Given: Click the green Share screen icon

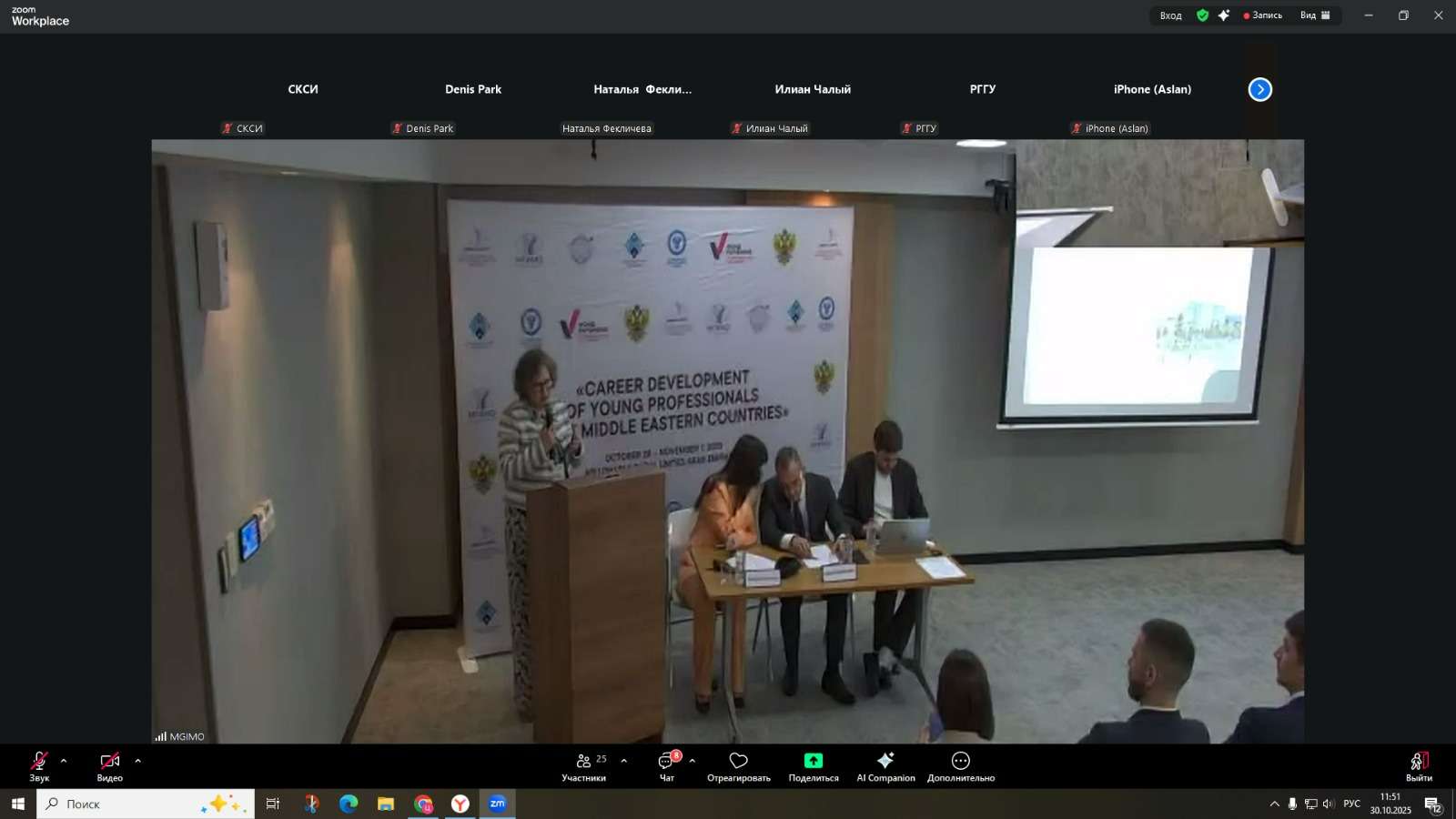Looking at the screenshot, I should point(814,761).
